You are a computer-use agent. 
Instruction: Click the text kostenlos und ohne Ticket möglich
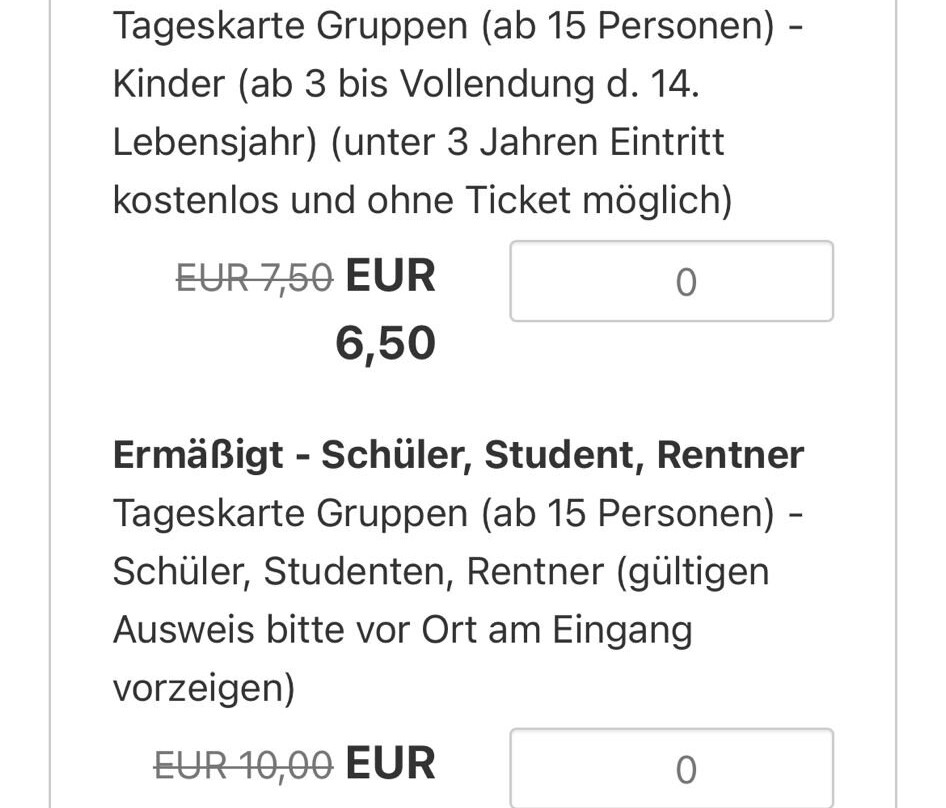(x=422, y=200)
